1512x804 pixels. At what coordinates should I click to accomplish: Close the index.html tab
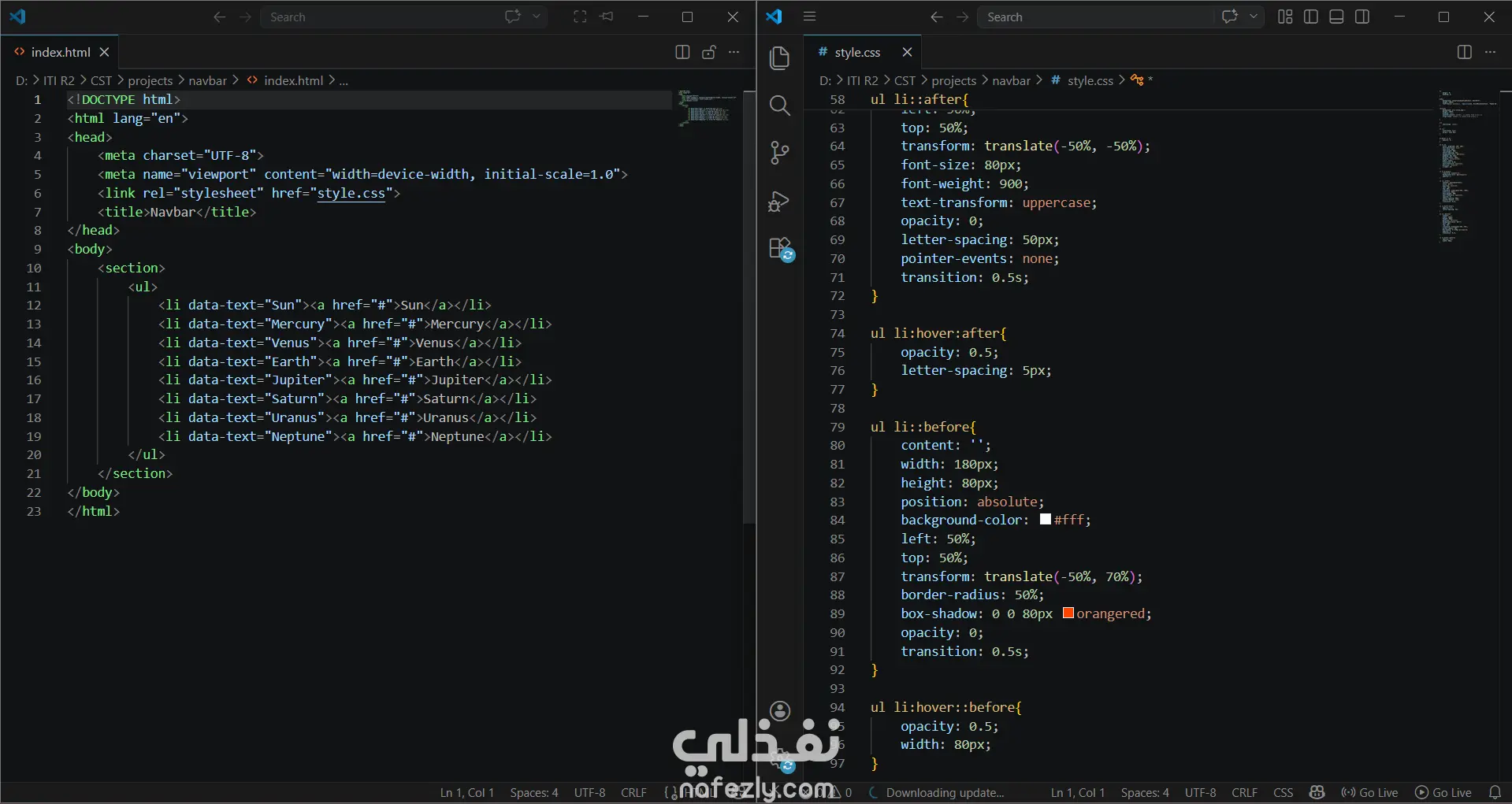pyautogui.click(x=104, y=52)
